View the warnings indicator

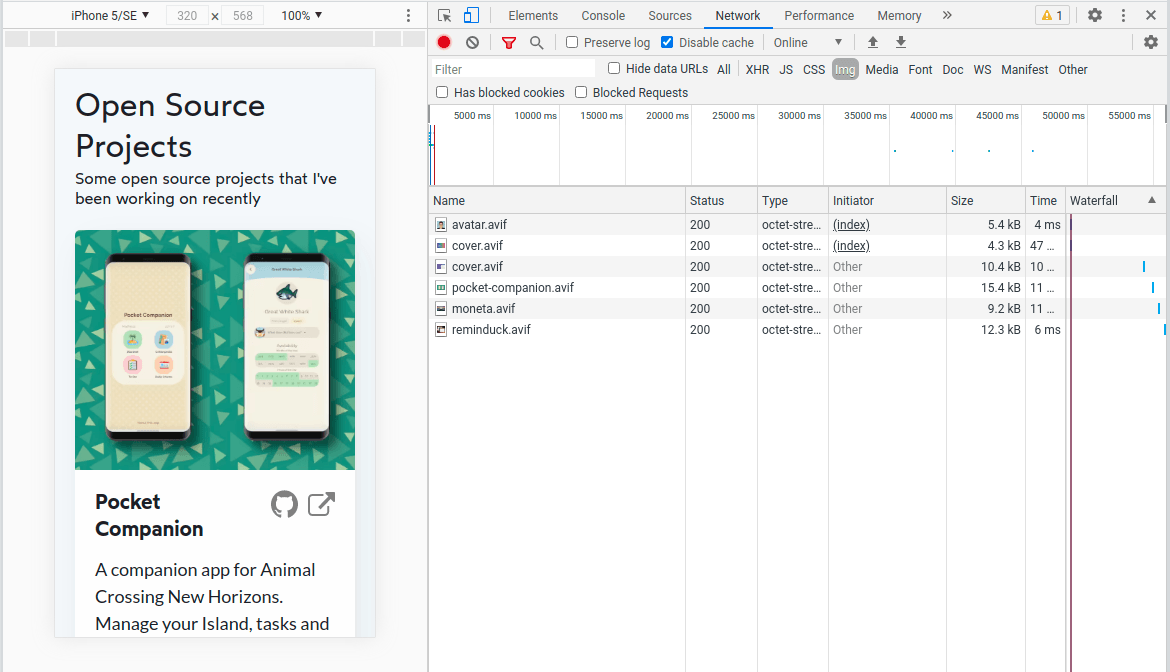click(1051, 15)
